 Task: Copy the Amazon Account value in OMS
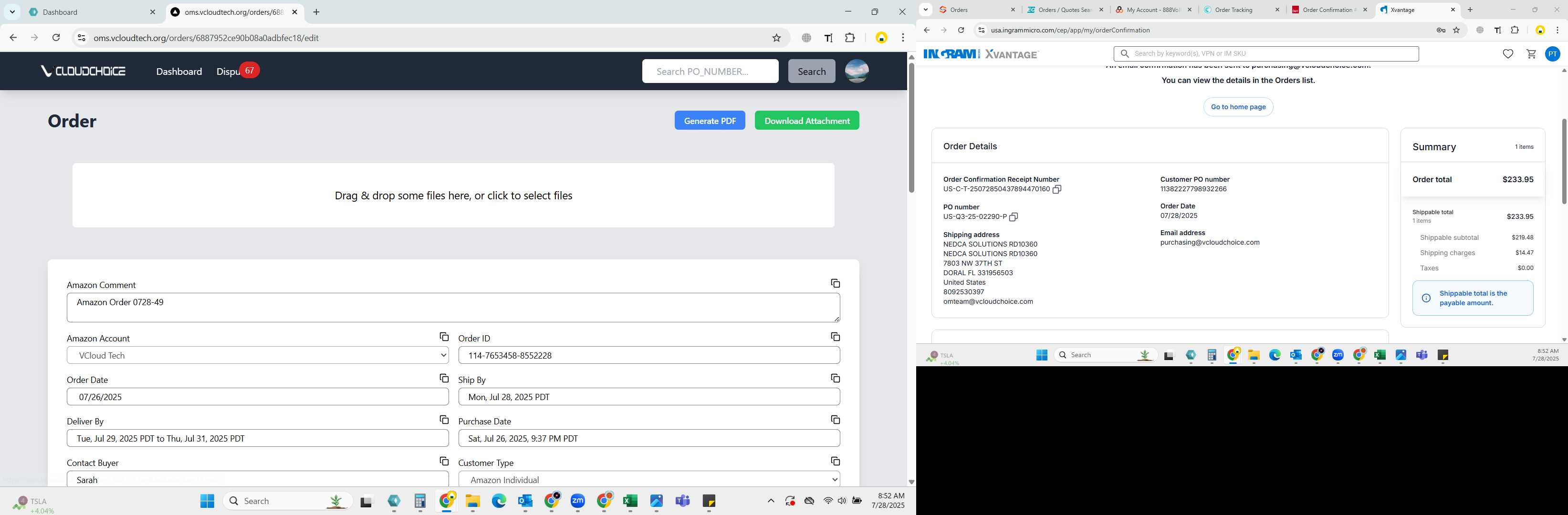coord(444,337)
